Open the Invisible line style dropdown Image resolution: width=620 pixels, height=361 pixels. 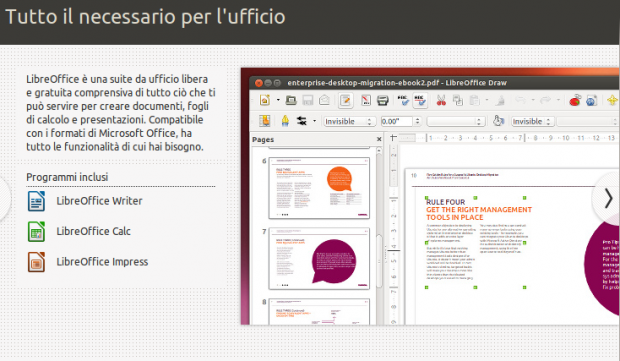click(348, 121)
